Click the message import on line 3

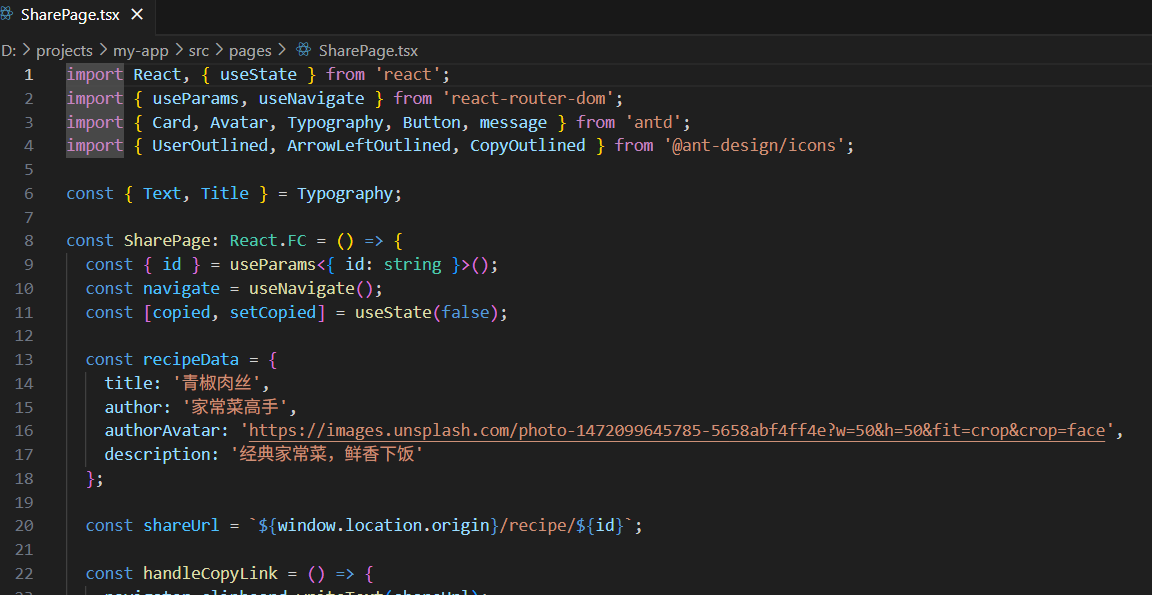click(x=513, y=122)
